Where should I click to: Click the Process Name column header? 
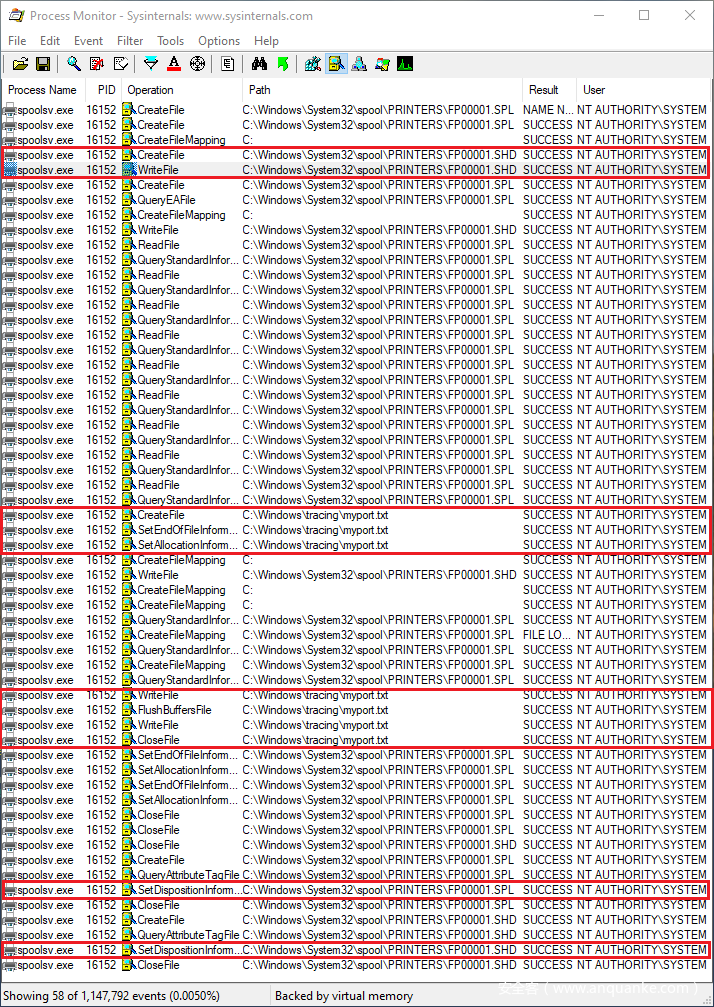[x=43, y=90]
